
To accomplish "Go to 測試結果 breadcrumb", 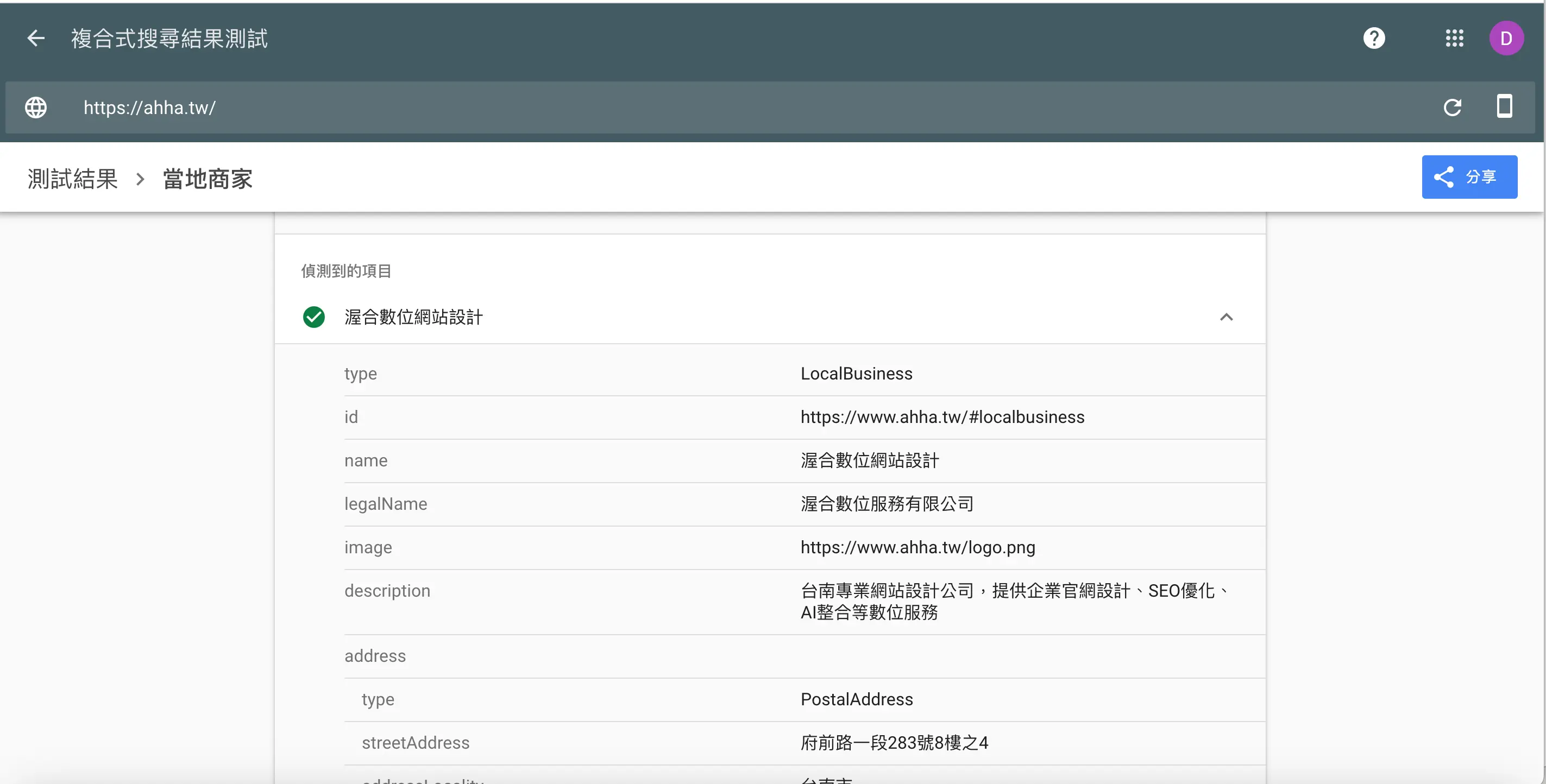I will pyautogui.click(x=73, y=179).
